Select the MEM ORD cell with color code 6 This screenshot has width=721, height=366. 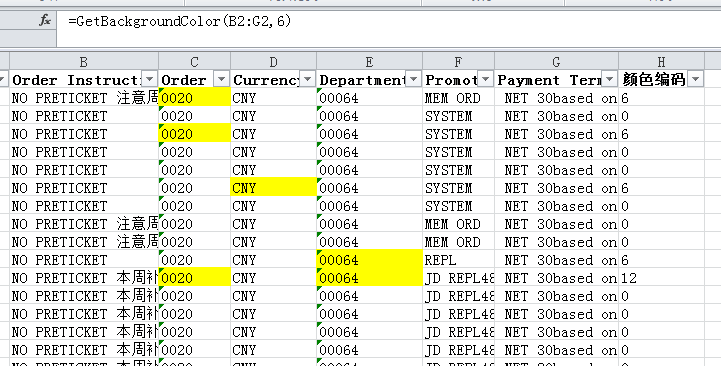[458, 97]
